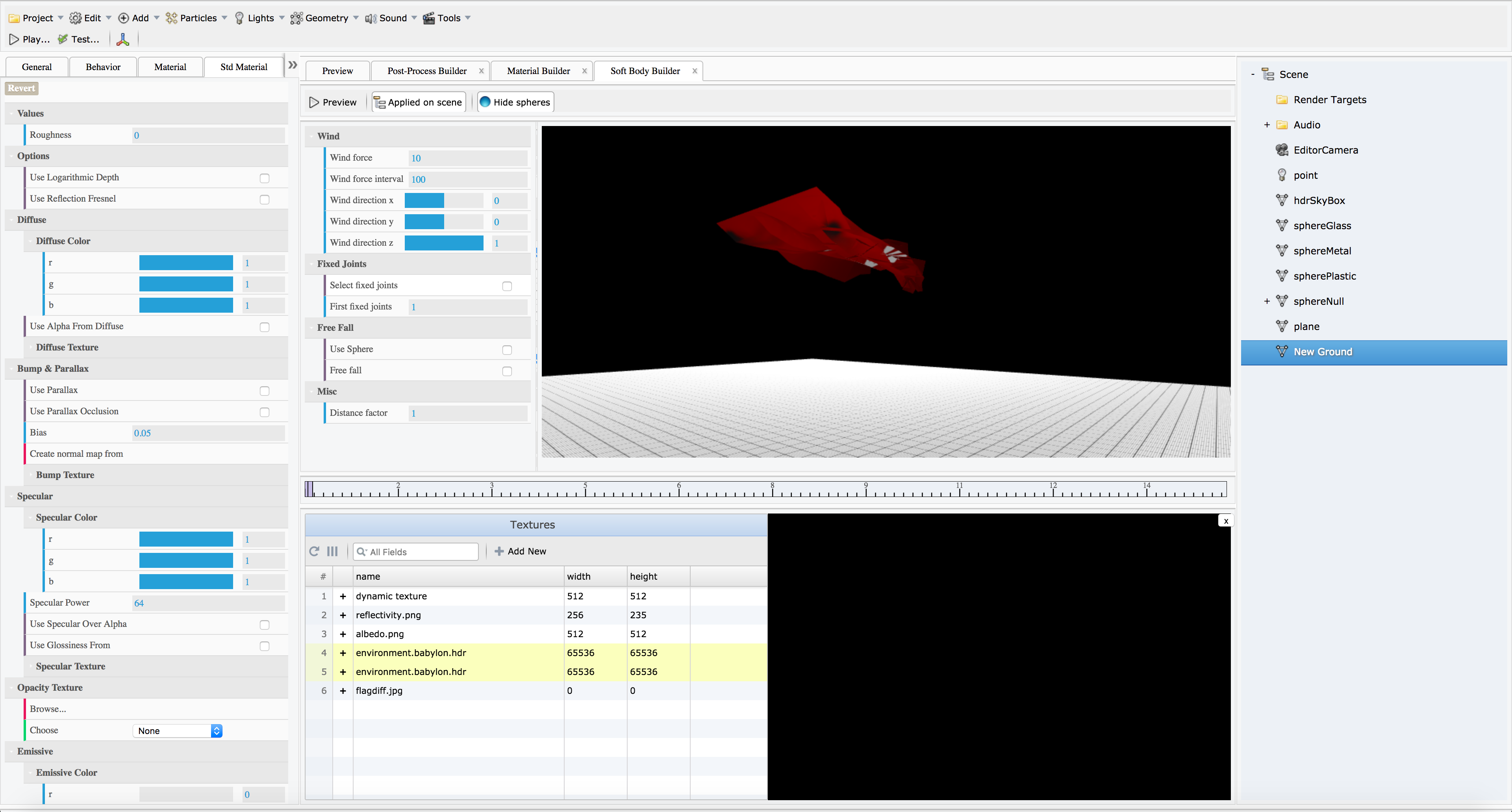This screenshot has width=1512, height=812.
Task: Switch to the Post-Process Builder tab
Action: tap(427, 71)
